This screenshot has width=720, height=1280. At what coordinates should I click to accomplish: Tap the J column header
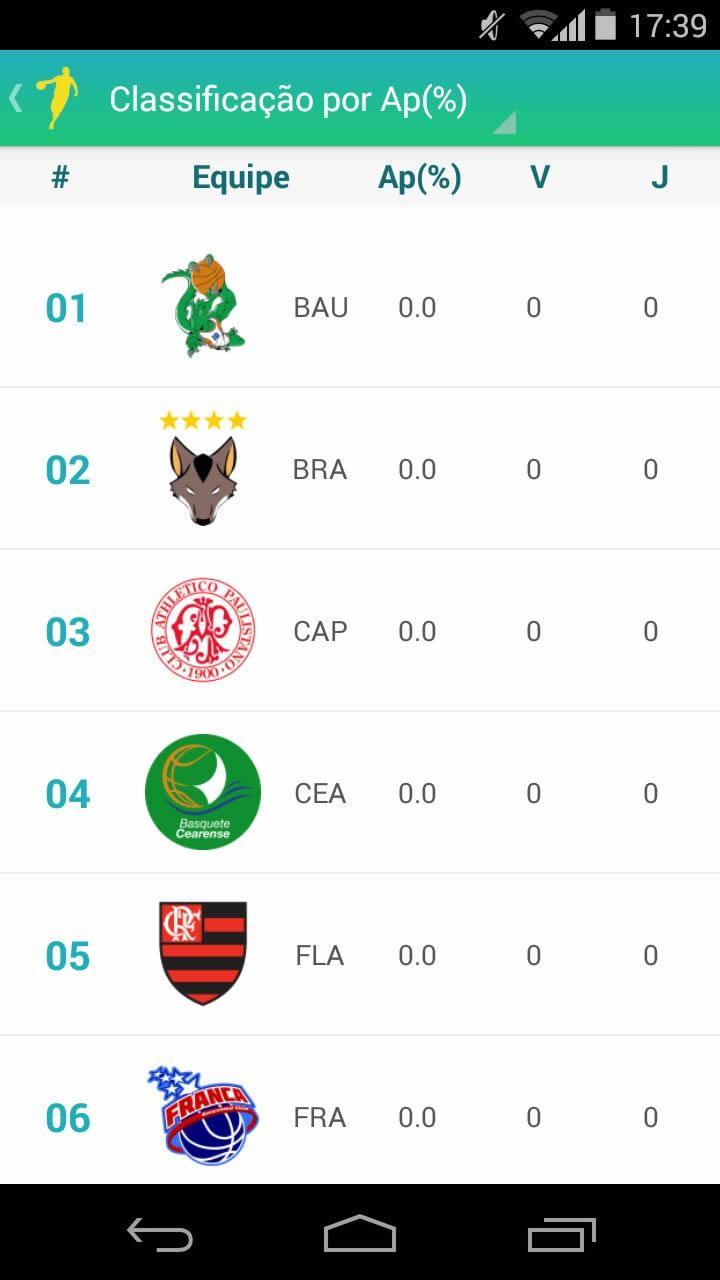[659, 177]
